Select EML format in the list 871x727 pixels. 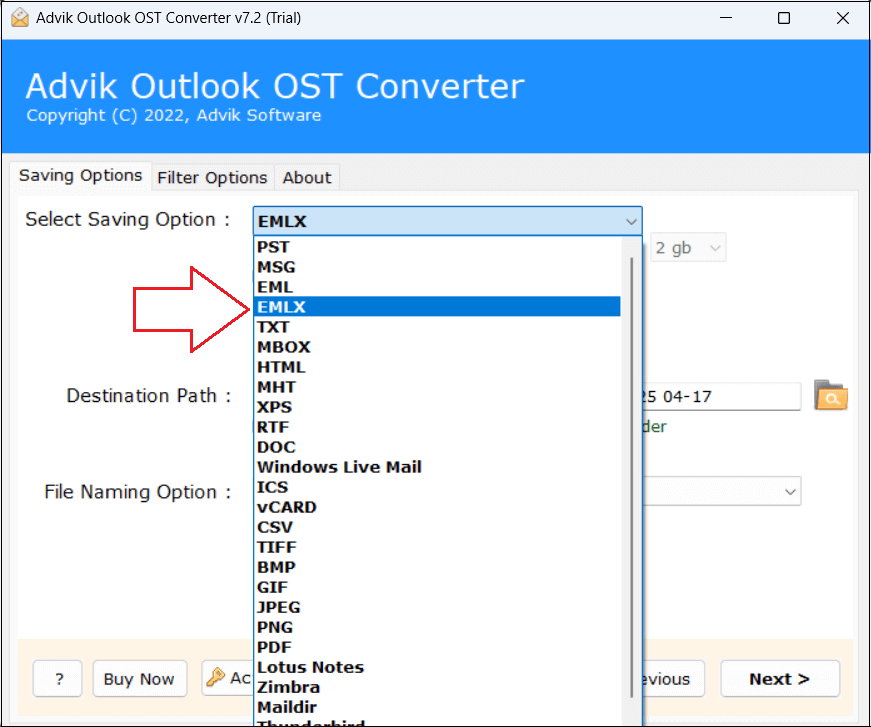click(437, 287)
